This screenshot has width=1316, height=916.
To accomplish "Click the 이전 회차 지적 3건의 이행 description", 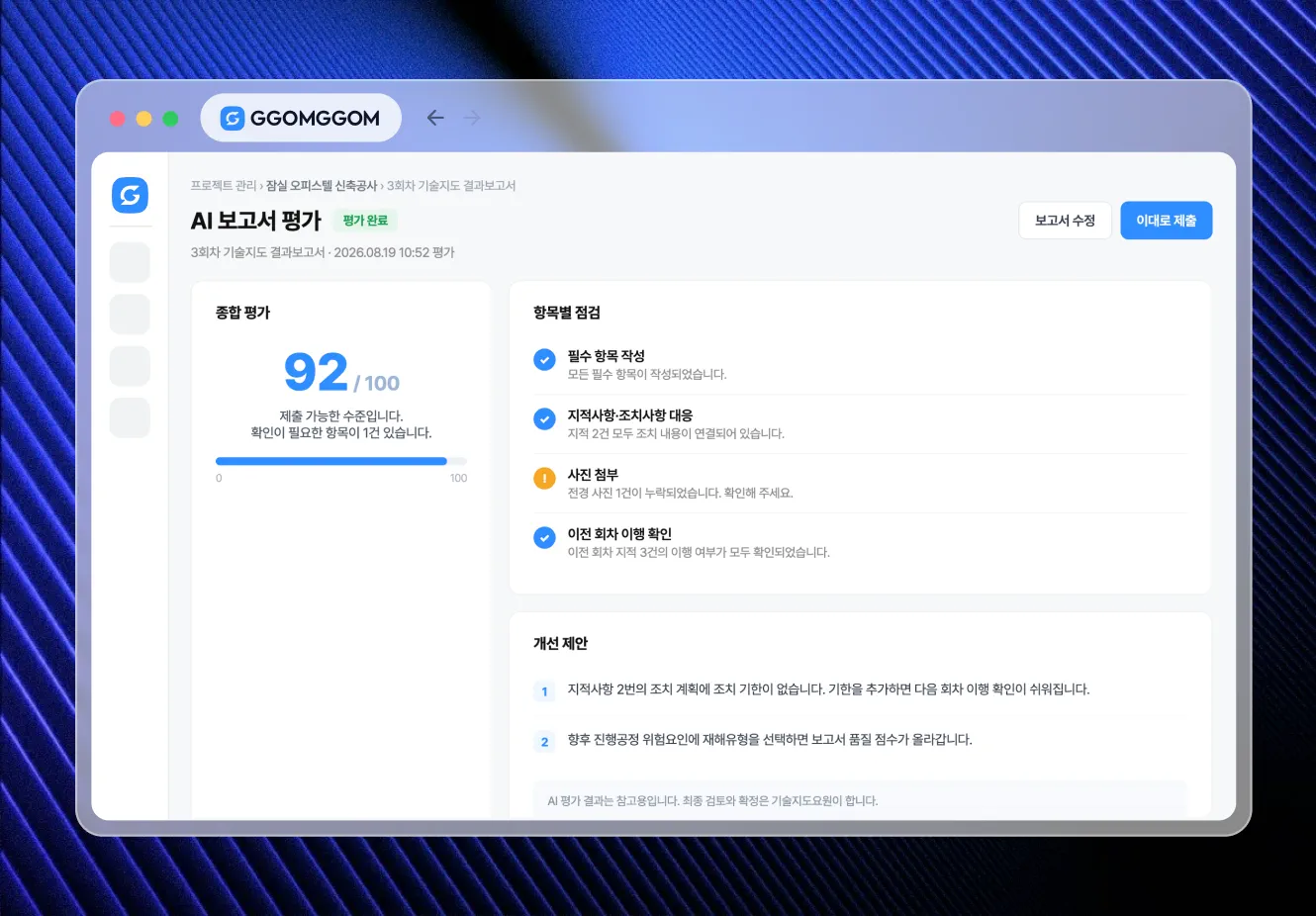I will [x=699, y=552].
